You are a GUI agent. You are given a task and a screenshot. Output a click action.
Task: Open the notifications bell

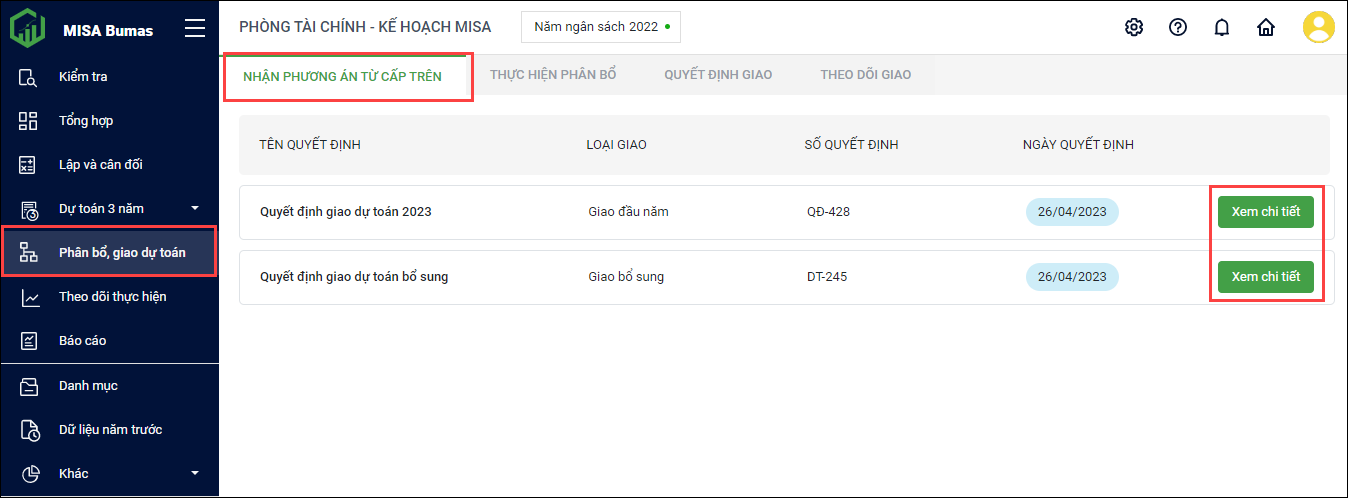point(1221,27)
